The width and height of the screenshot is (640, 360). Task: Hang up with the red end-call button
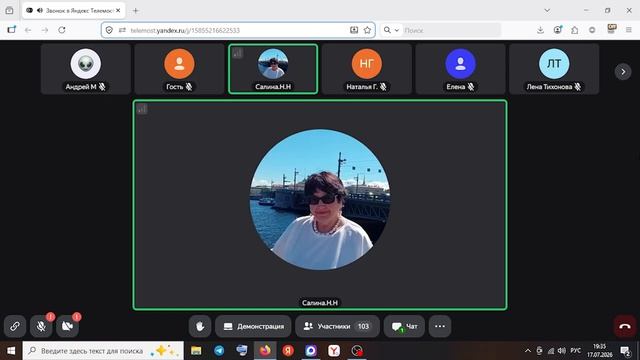tap(625, 326)
